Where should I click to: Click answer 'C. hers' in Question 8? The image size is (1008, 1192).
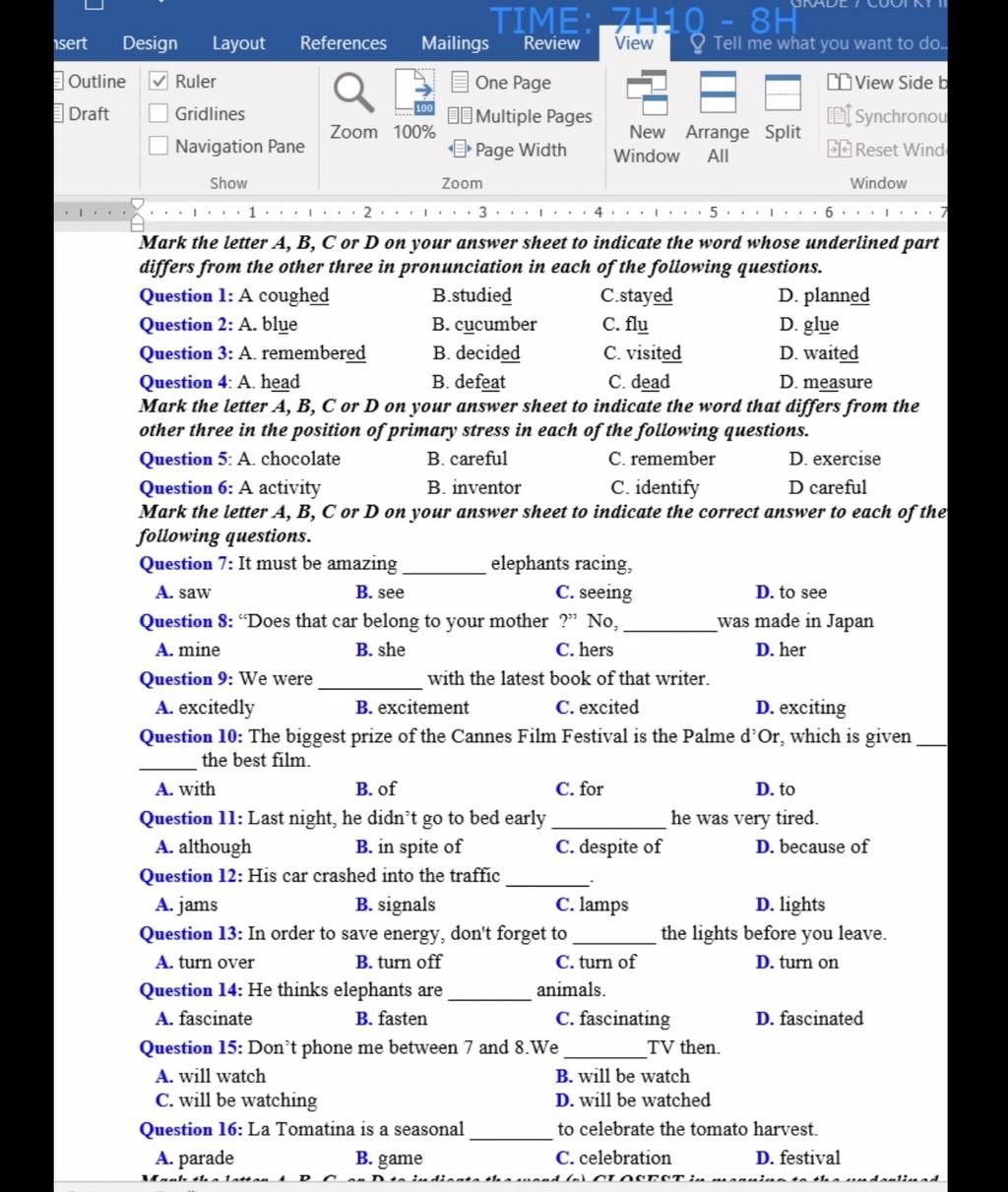pyautogui.click(x=584, y=650)
